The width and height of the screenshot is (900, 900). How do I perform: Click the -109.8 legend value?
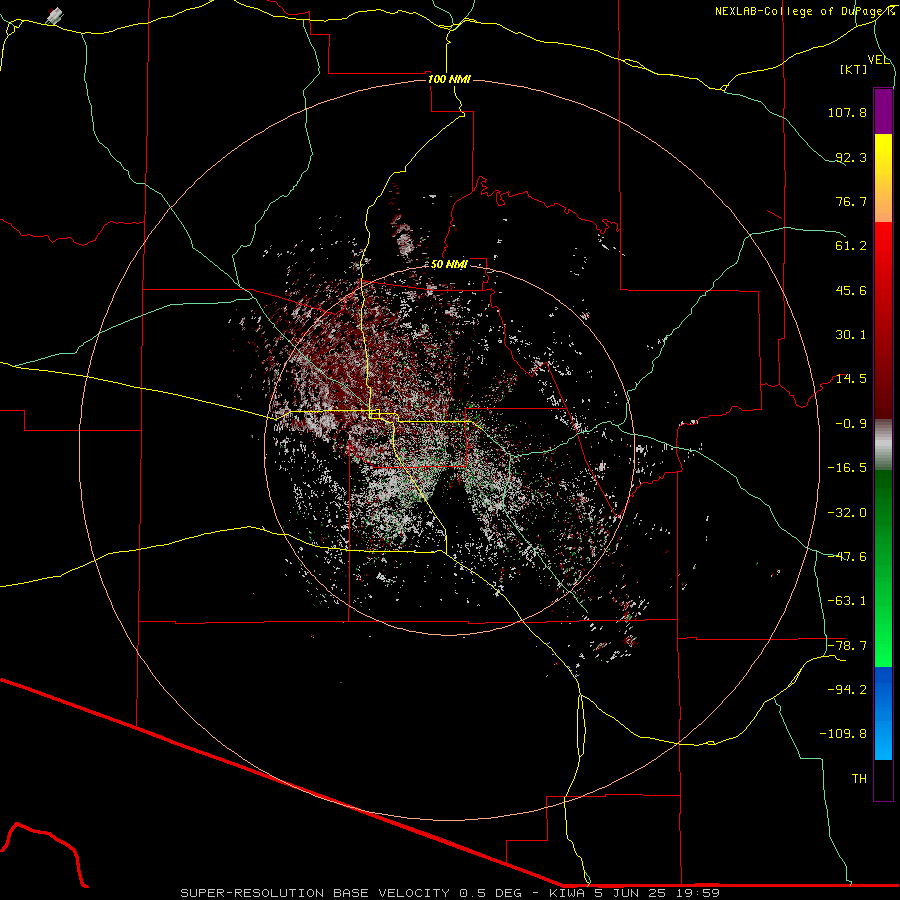click(843, 734)
